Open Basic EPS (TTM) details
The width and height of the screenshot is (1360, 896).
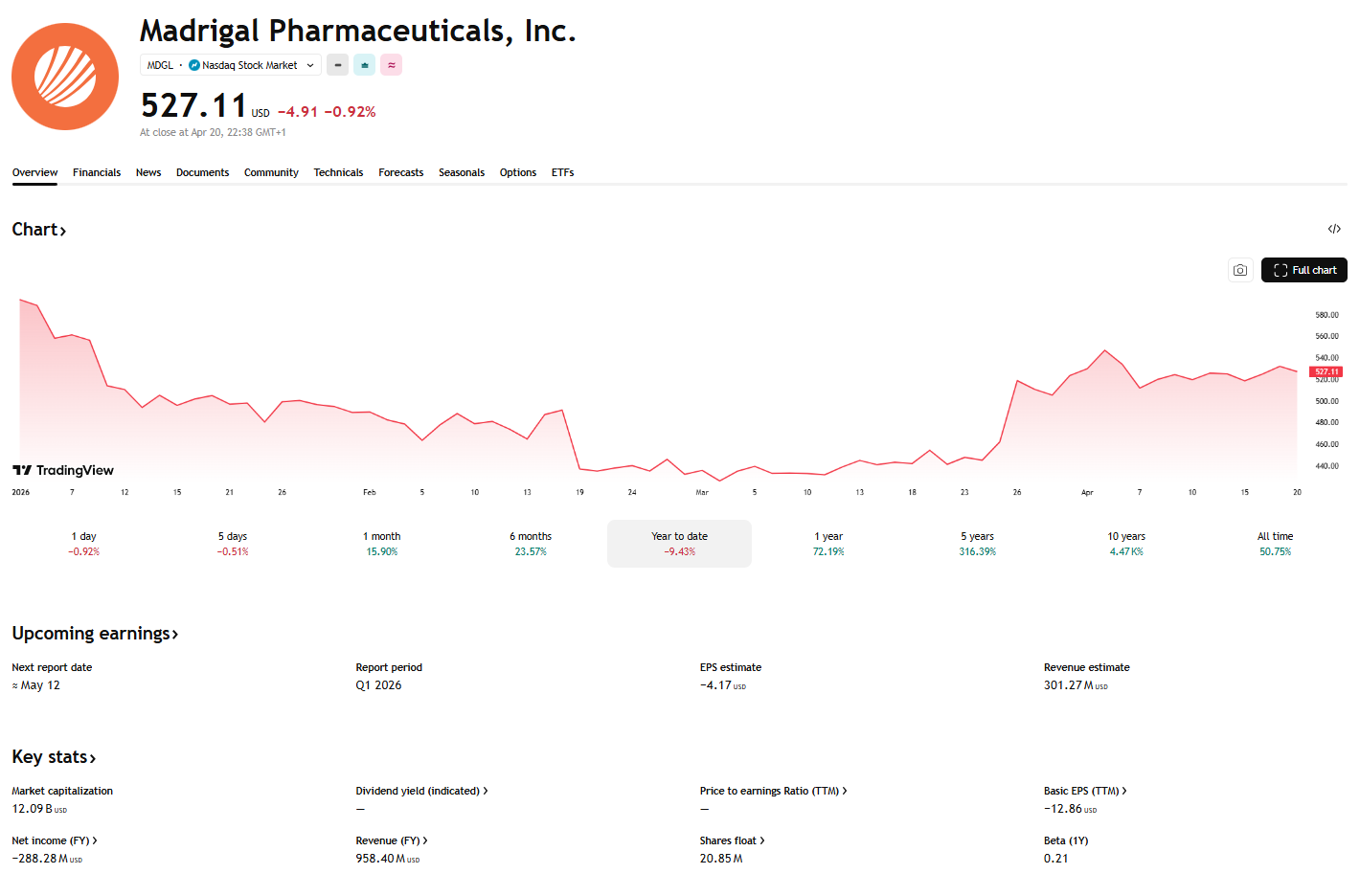(x=1085, y=791)
